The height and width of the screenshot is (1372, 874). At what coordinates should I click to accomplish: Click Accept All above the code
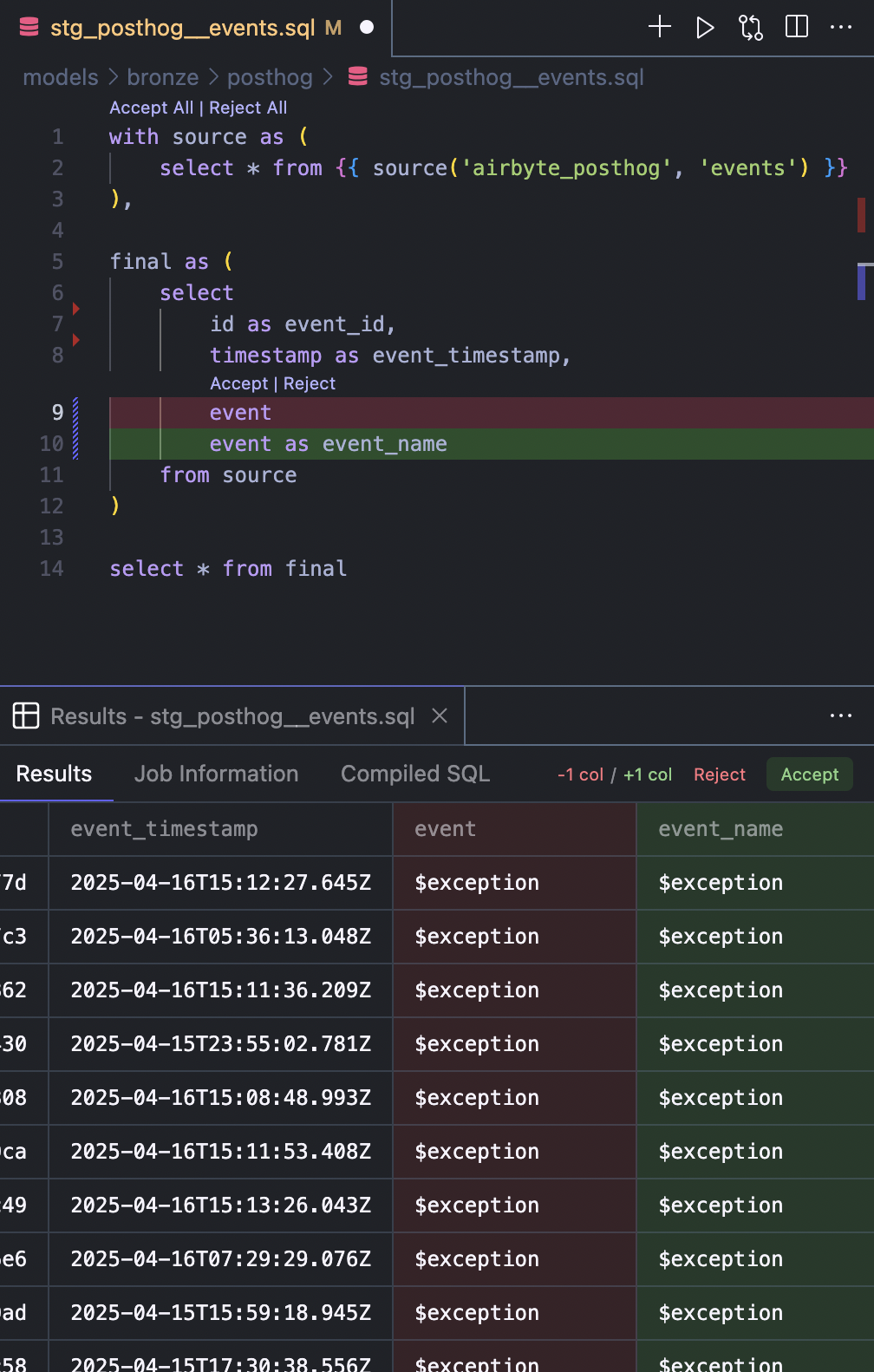151,108
